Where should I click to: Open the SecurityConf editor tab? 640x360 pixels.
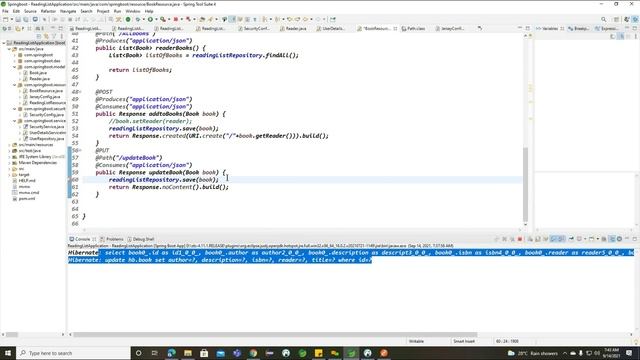point(254,29)
